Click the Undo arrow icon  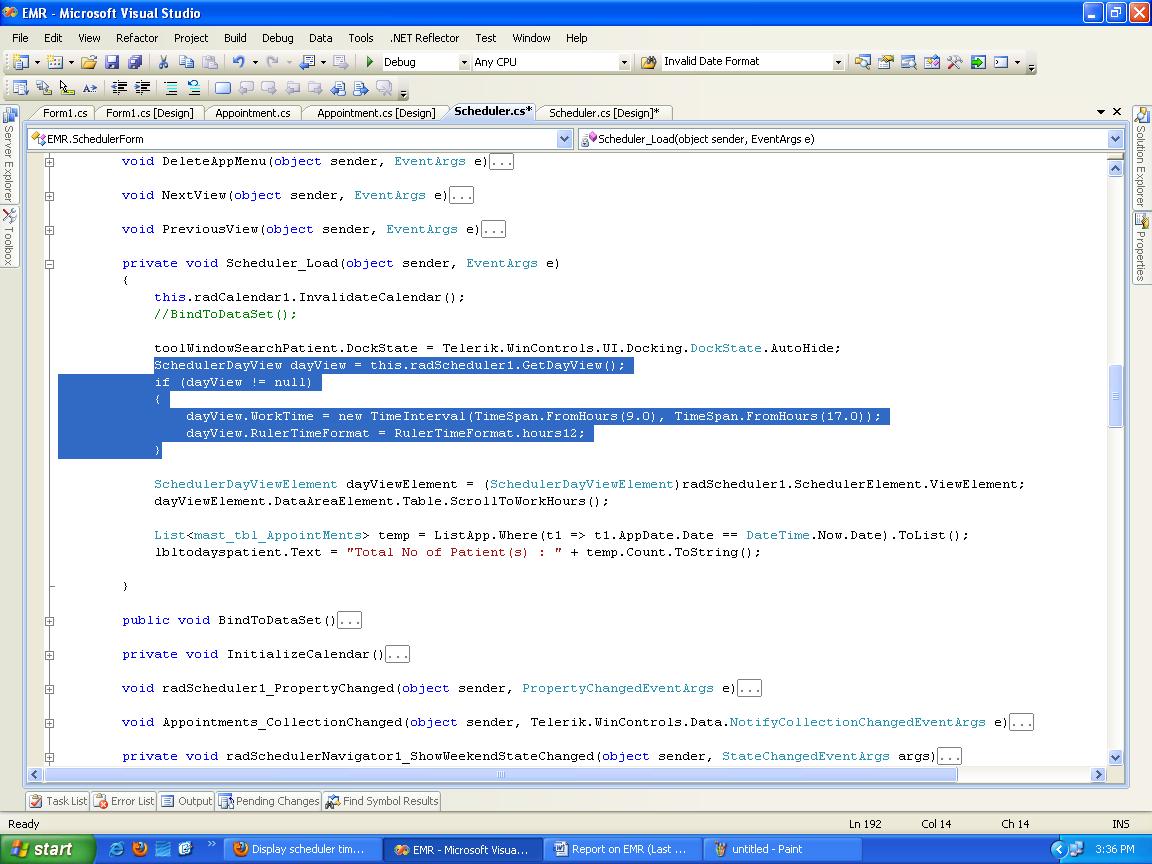pos(239,62)
